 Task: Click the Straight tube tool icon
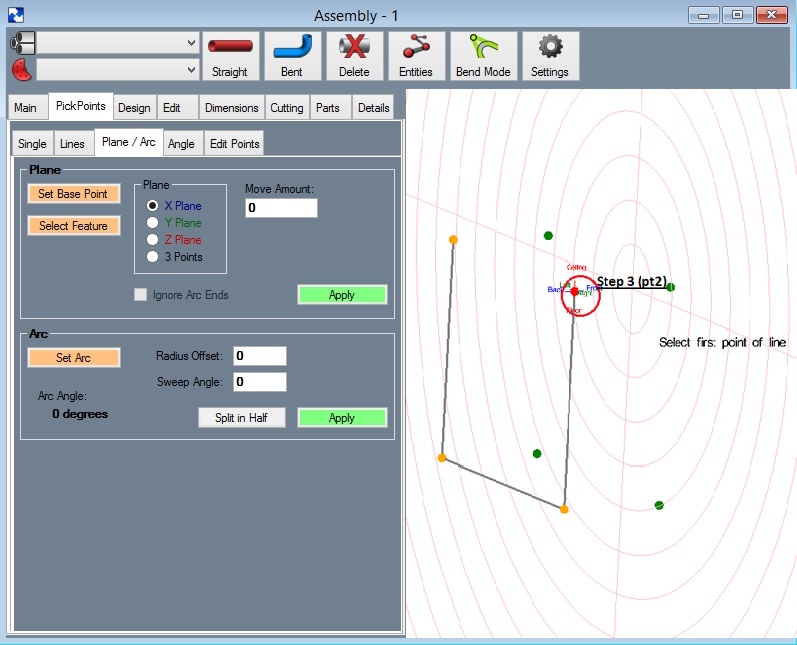click(230, 56)
